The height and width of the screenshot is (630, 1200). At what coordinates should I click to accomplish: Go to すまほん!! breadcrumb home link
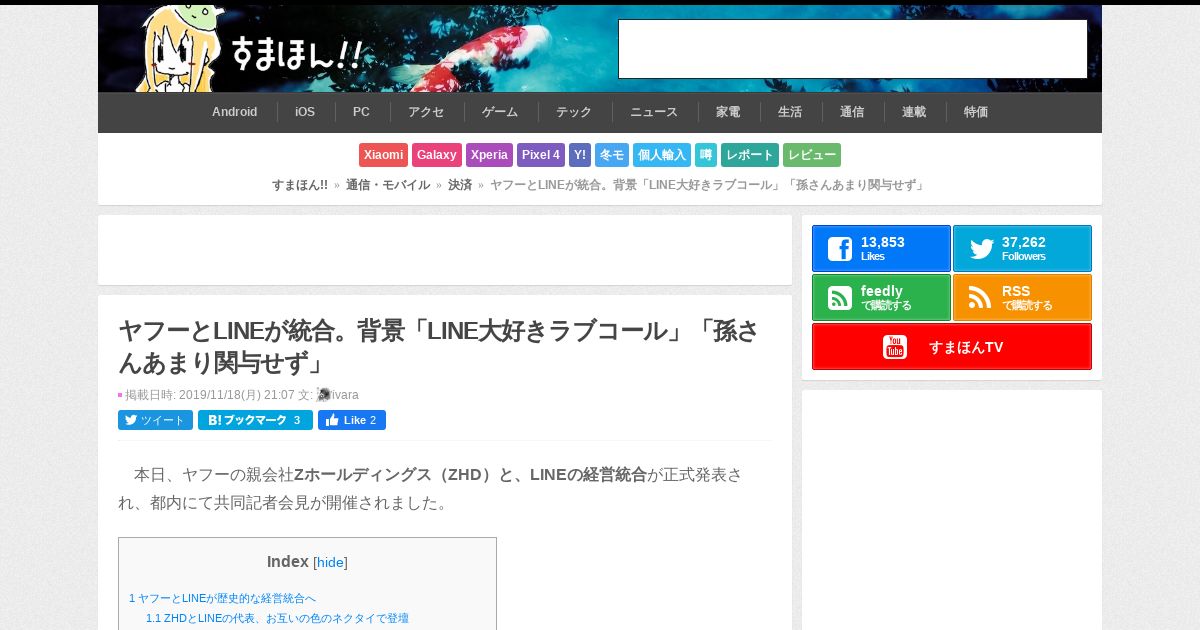click(x=300, y=185)
